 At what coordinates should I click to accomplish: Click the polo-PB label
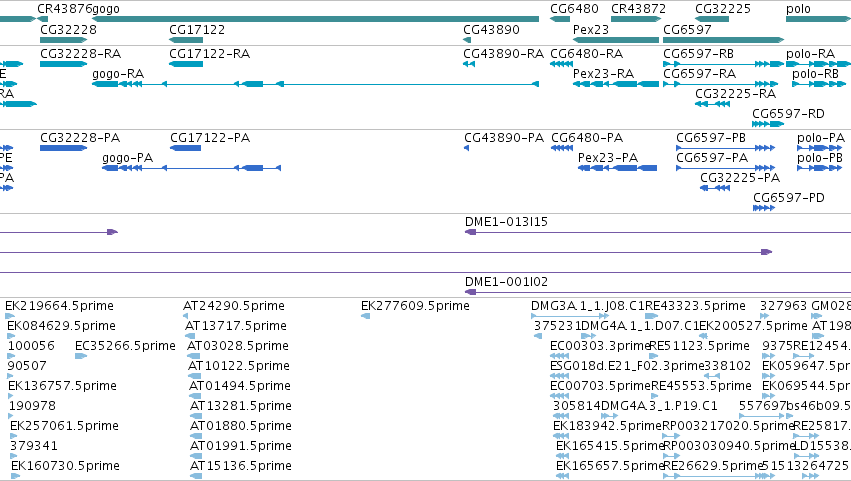point(820,158)
